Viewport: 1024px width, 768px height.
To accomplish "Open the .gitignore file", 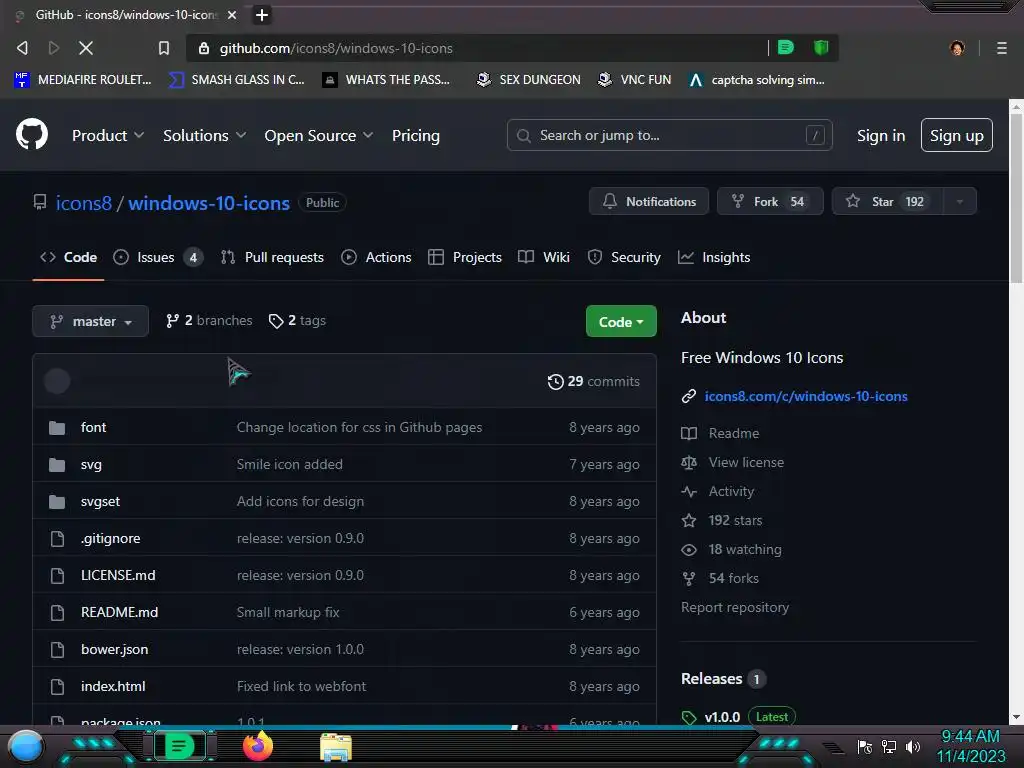I will click(x=110, y=538).
